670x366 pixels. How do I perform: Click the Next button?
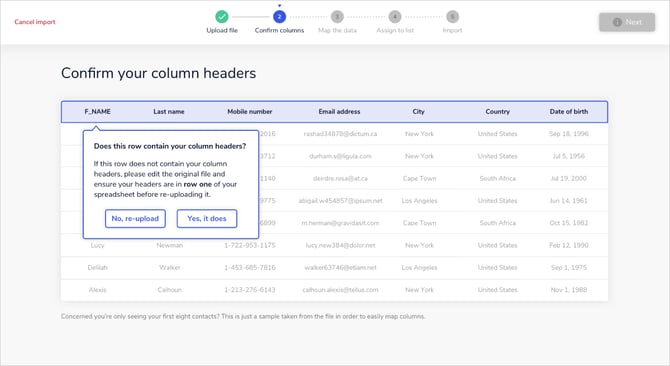pyautogui.click(x=627, y=22)
